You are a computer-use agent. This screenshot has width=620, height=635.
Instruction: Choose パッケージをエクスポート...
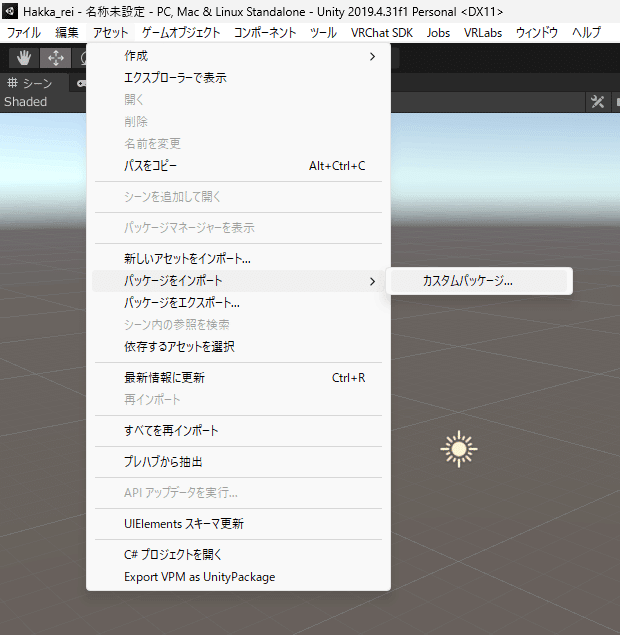(x=238, y=303)
